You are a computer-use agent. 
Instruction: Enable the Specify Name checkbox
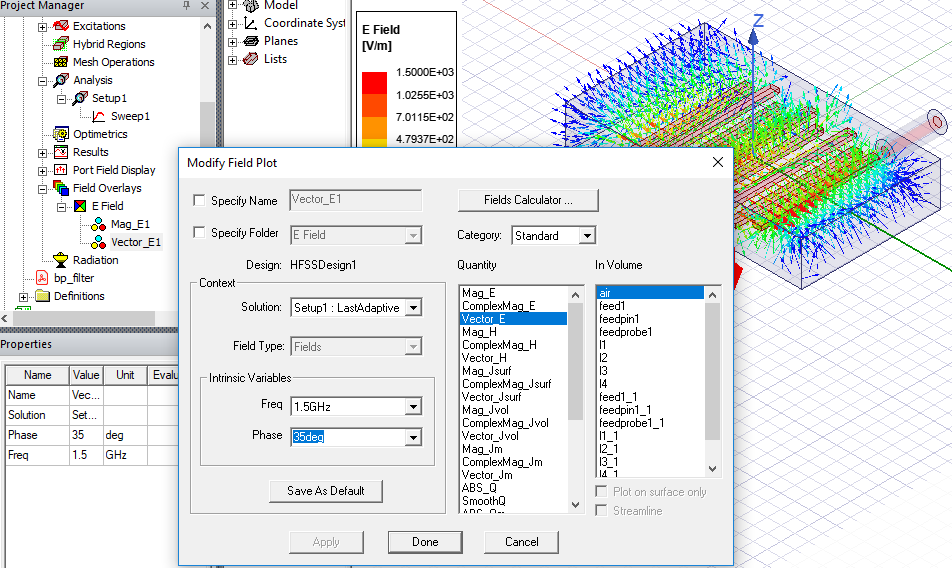tap(199, 201)
